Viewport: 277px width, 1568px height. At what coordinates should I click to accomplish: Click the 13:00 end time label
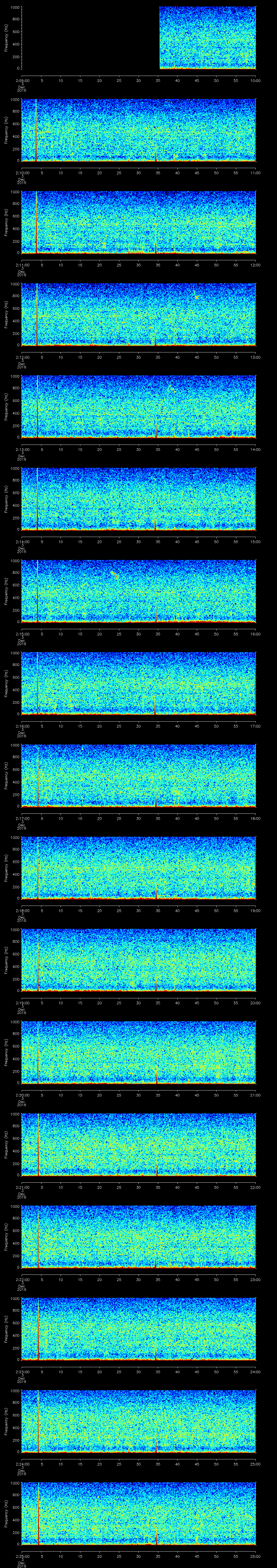coord(255,357)
